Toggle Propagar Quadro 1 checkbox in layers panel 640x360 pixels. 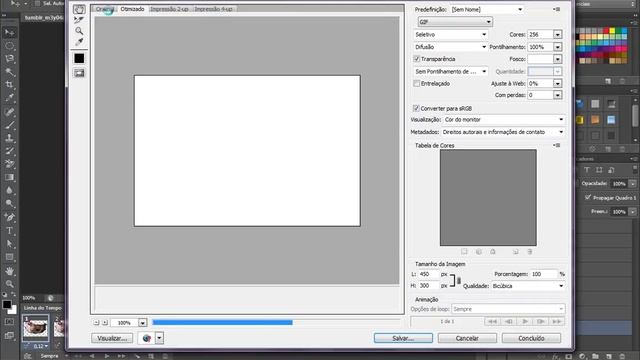pyautogui.click(x=588, y=197)
